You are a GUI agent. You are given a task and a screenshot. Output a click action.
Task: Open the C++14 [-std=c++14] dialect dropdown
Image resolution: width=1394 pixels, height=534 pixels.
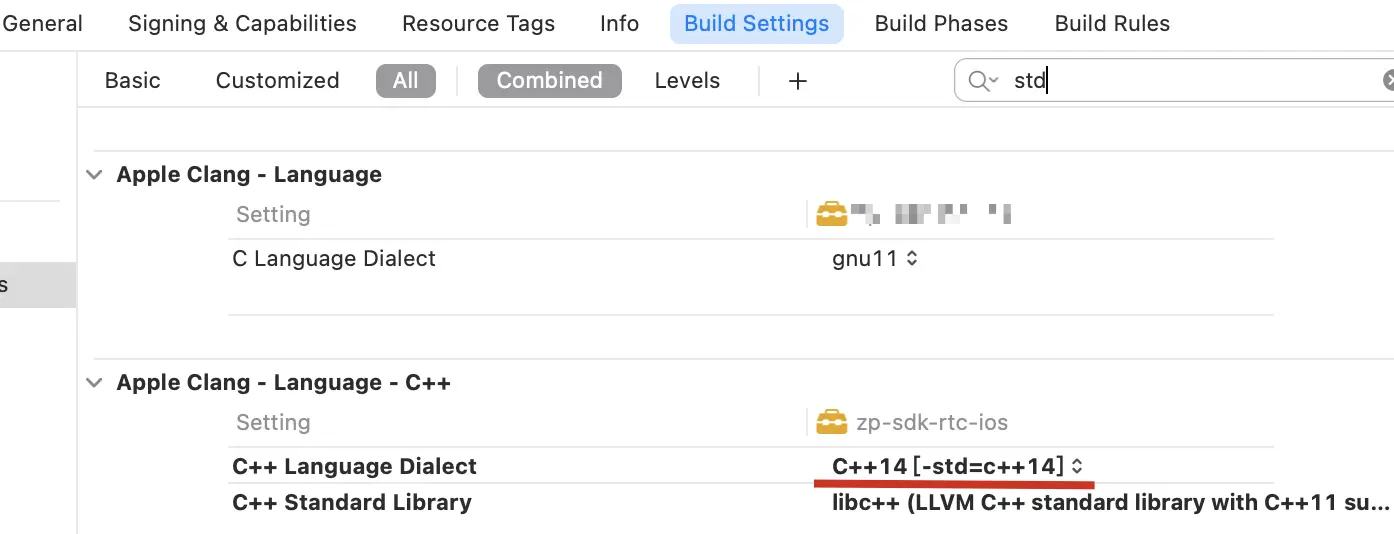(957, 467)
